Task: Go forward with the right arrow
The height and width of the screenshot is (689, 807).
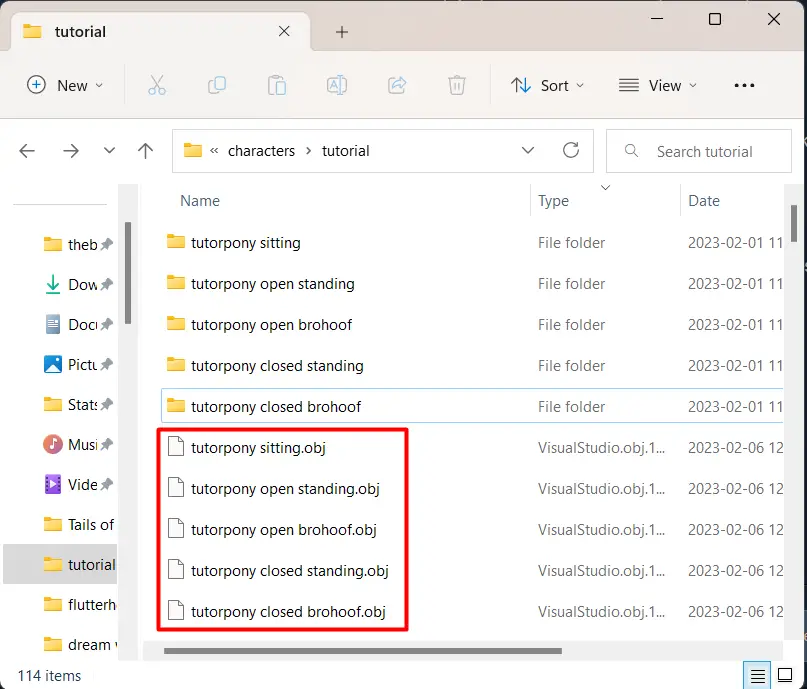Action: 71,151
